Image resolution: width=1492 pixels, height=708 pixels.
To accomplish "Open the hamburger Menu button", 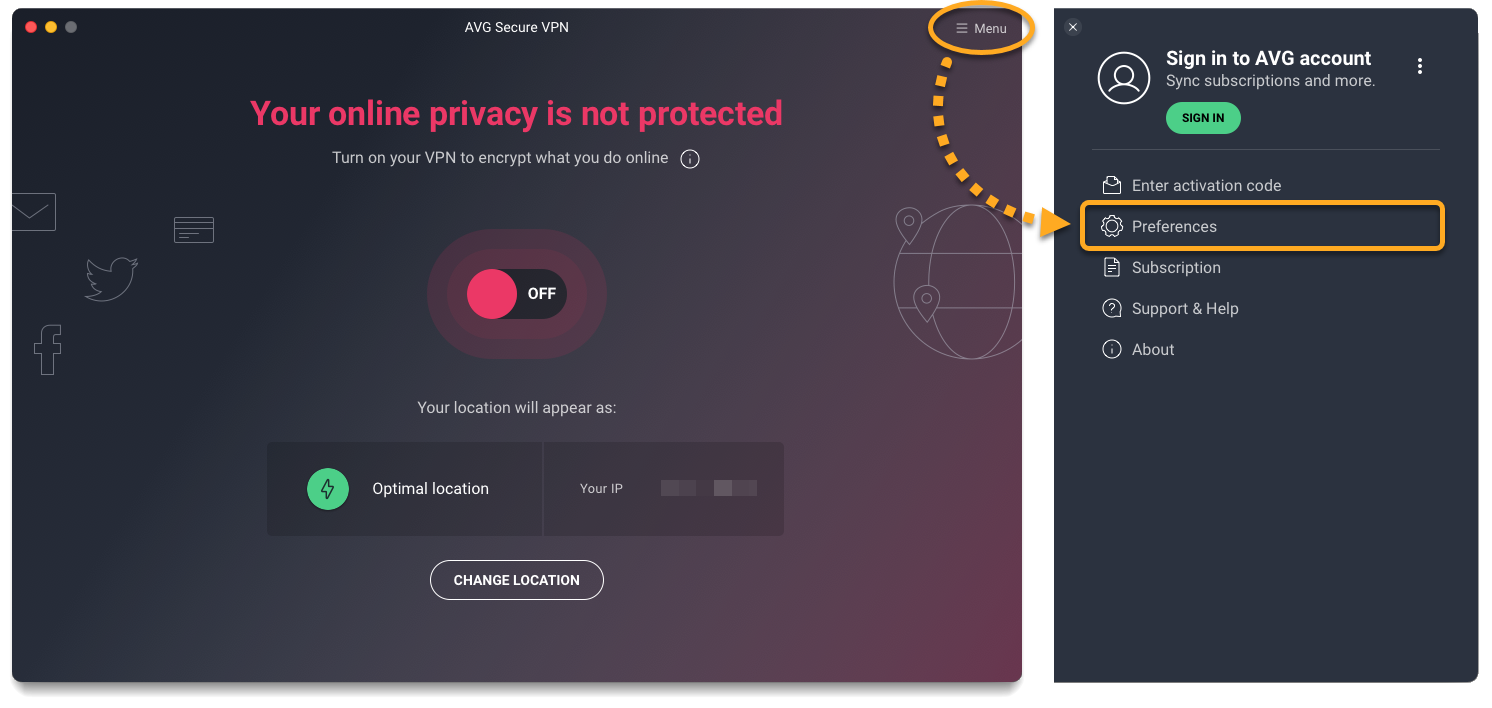I will click(981, 28).
